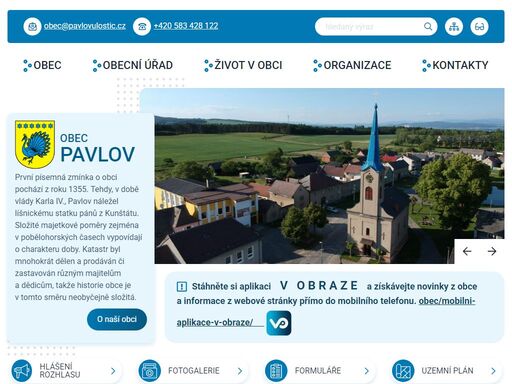Screen dimensions: 512x384
Task: Open the sitemap icon button
Action: (454, 26)
